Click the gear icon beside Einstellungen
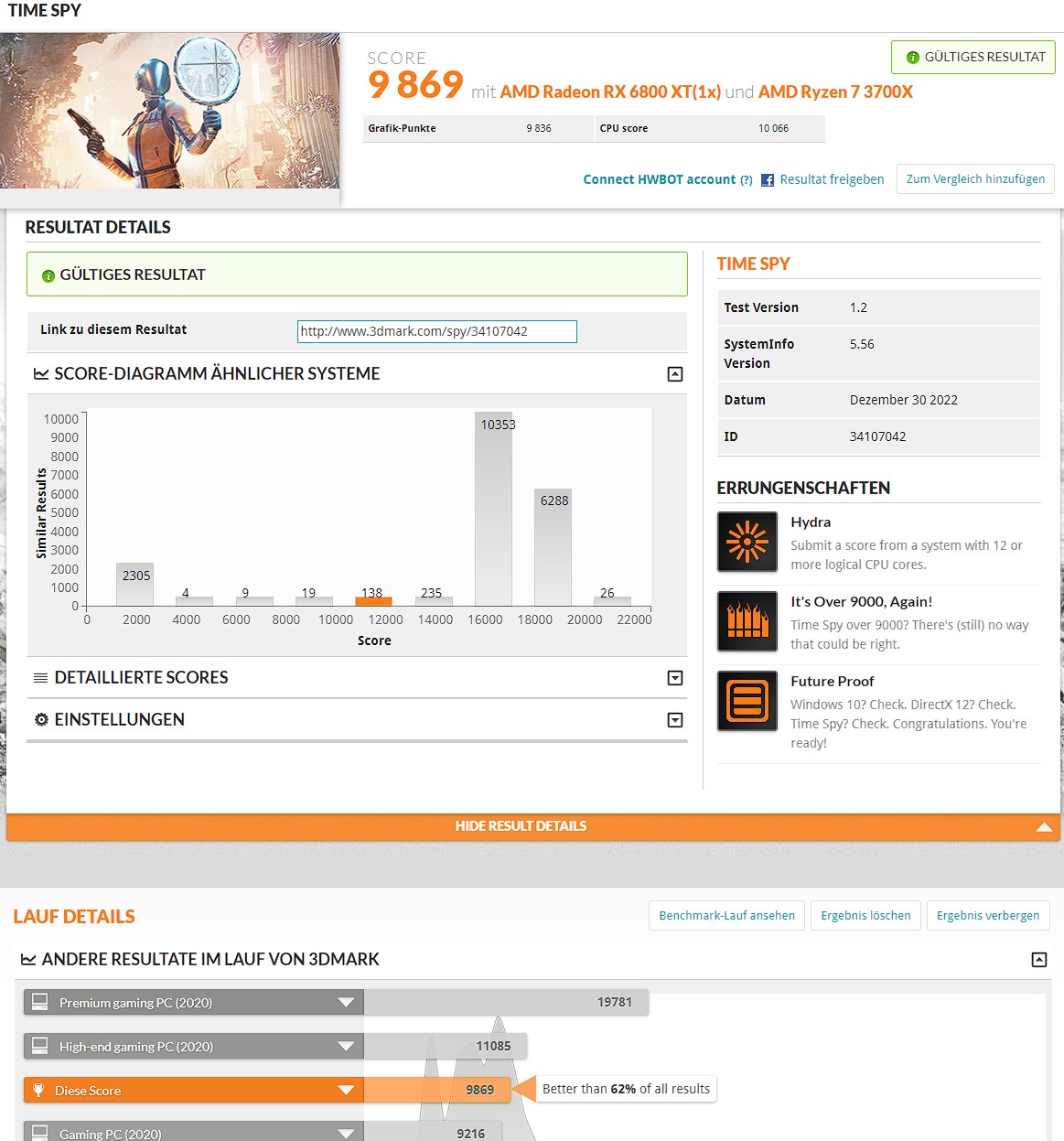Viewport: 1064px width, 1141px height. 41,720
